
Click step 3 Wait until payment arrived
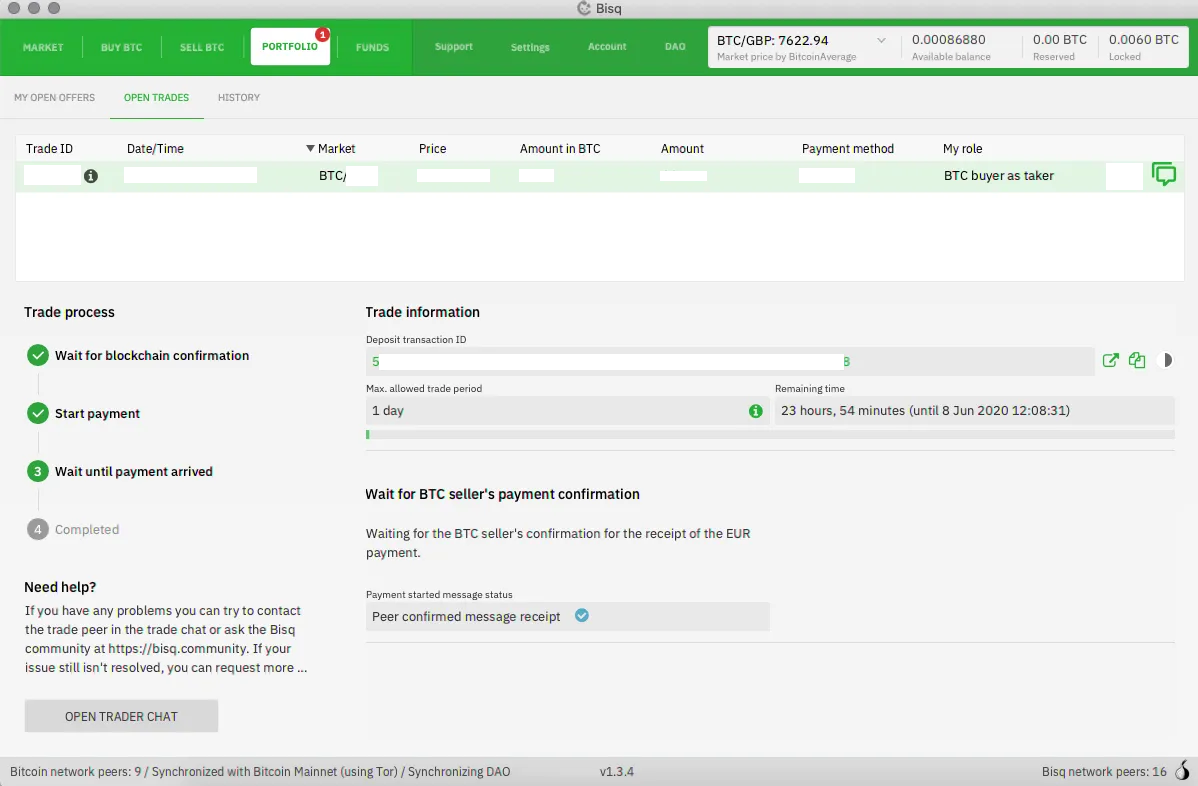(133, 472)
